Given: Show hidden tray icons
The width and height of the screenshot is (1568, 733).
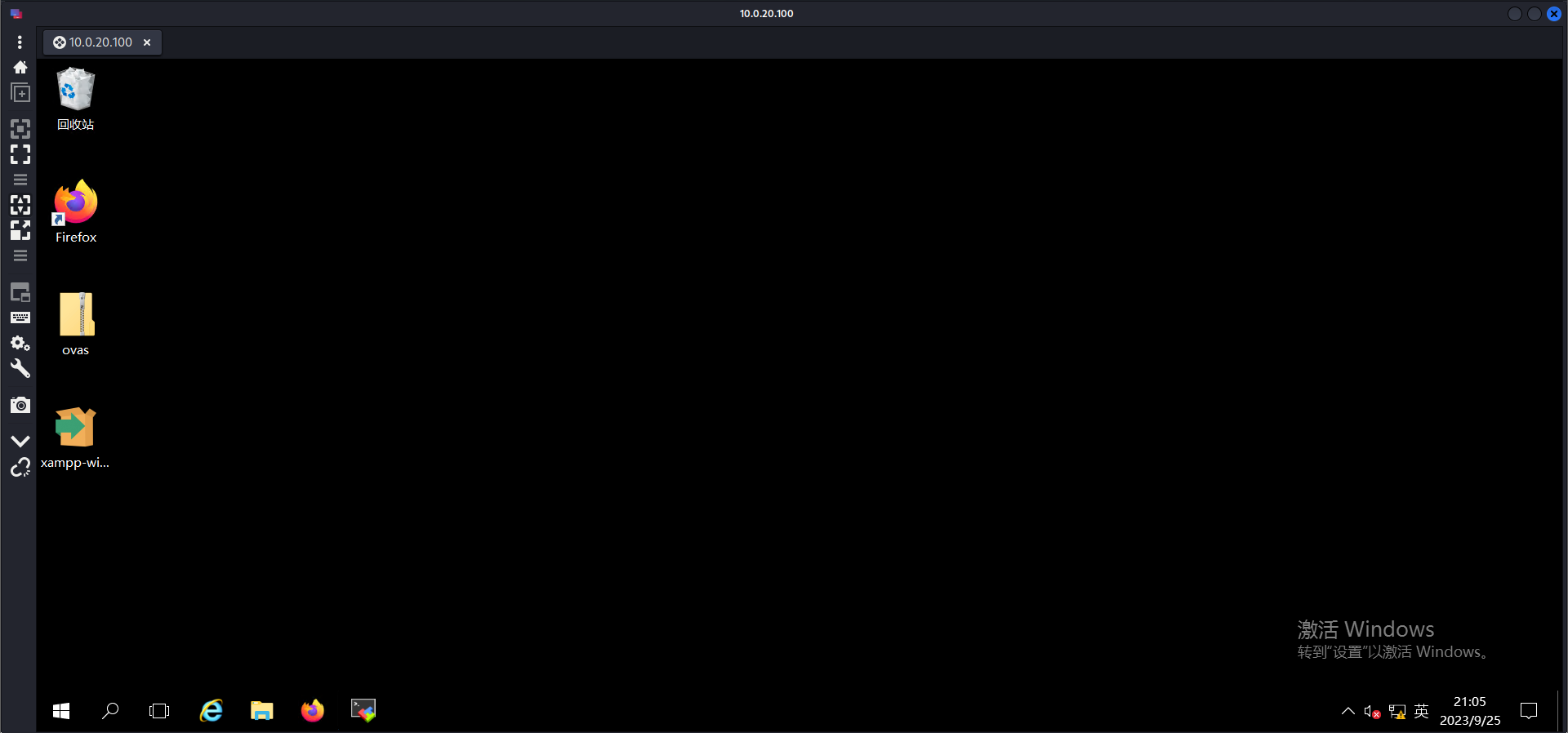Looking at the screenshot, I should tap(1348, 711).
